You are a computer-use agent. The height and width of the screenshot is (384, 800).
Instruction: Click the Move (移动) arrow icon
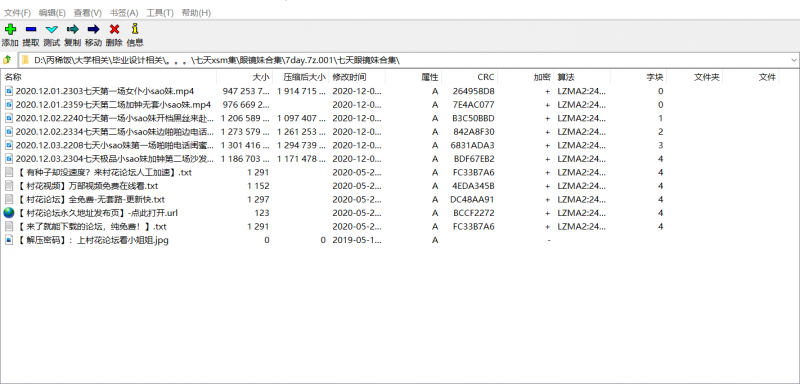[x=93, y=30]
